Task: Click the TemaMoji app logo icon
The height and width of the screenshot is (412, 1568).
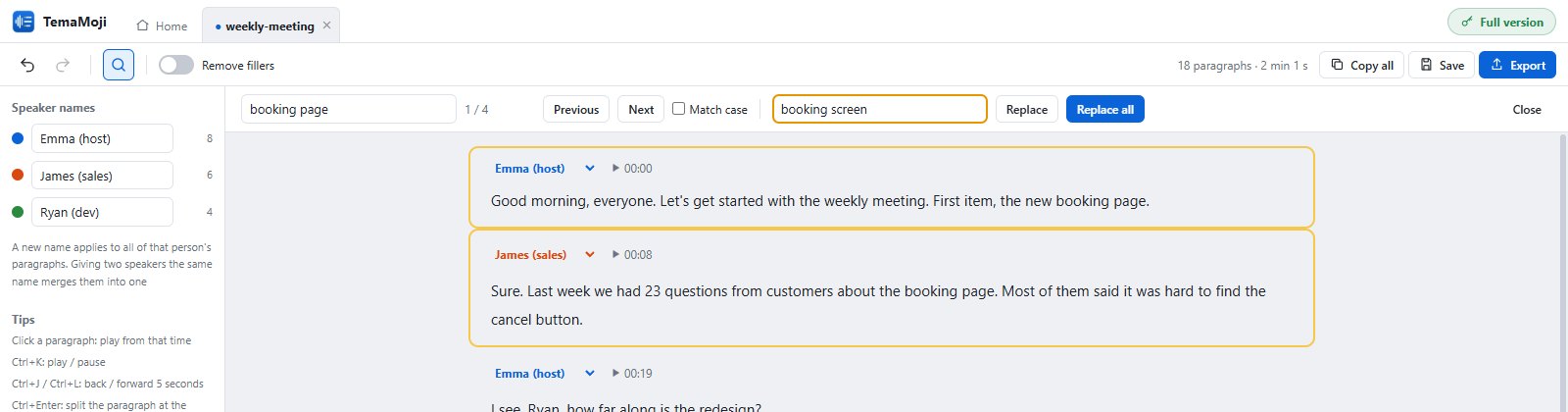Action: pos(23,22)
